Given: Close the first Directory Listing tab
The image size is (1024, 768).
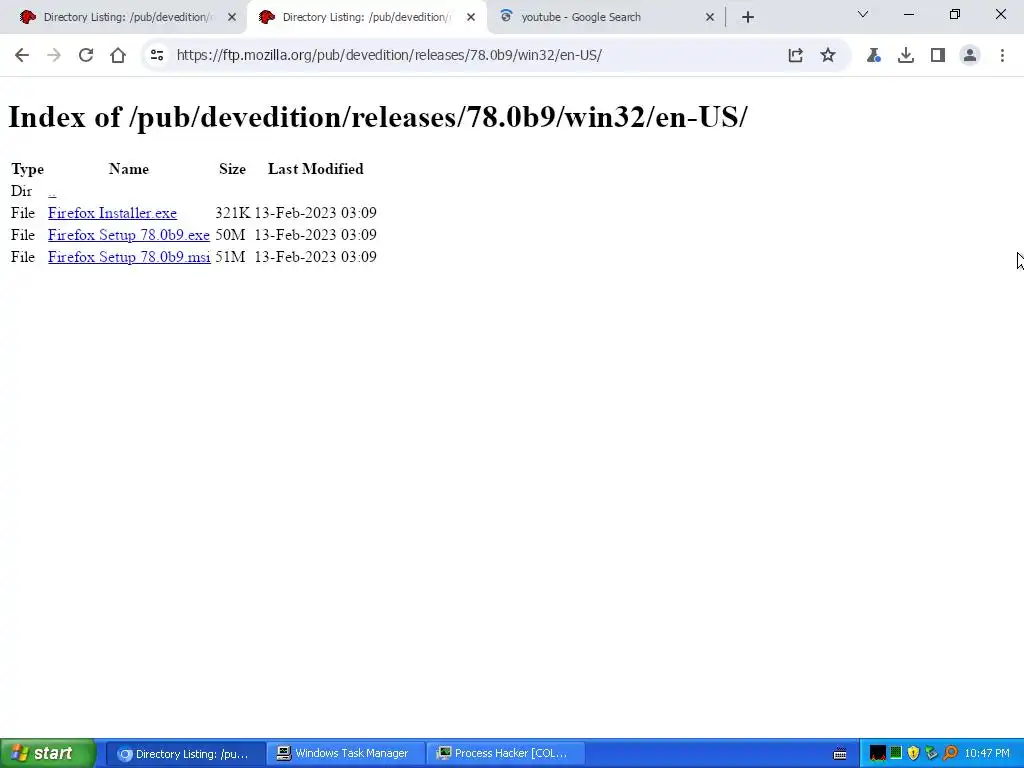Looking at the screenshot, I should coord(232,18).
